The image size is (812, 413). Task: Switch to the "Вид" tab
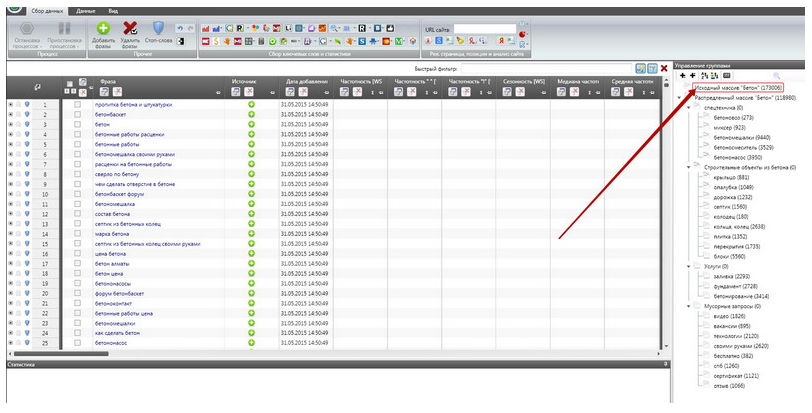115,9
